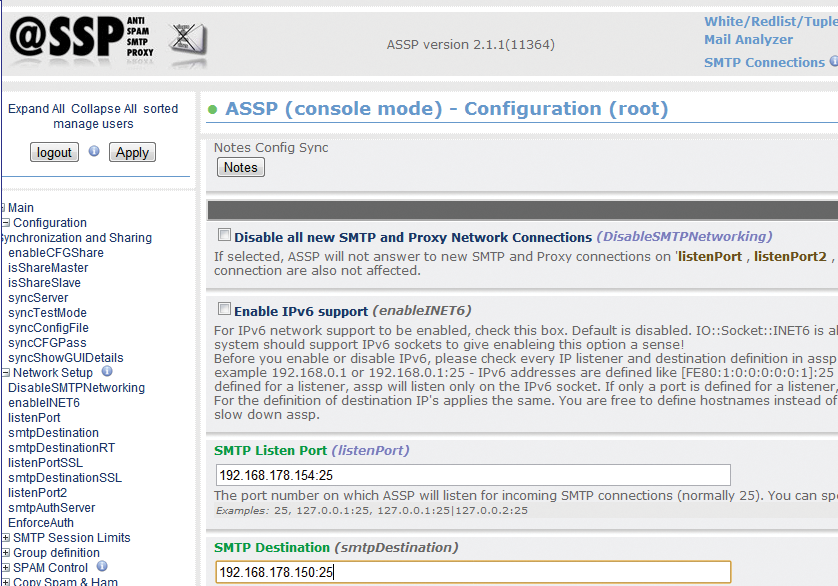Click inside the SMTP Listen Port field

[470, 475]
